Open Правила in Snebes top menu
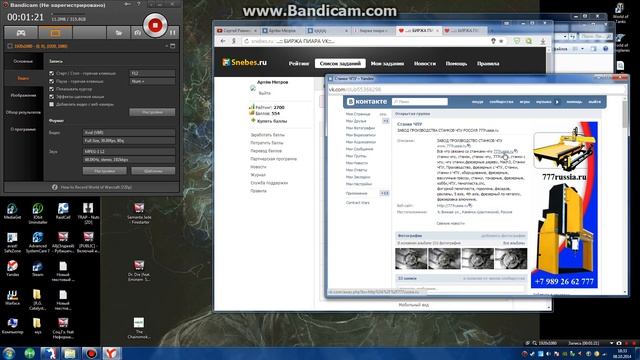 (x=488, y=64)
